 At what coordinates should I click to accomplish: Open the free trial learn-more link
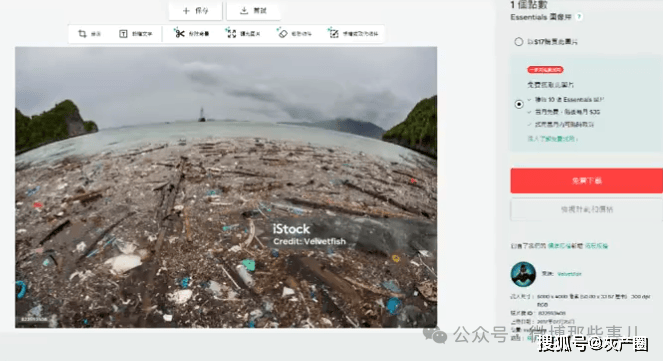[x=552, y=139]
